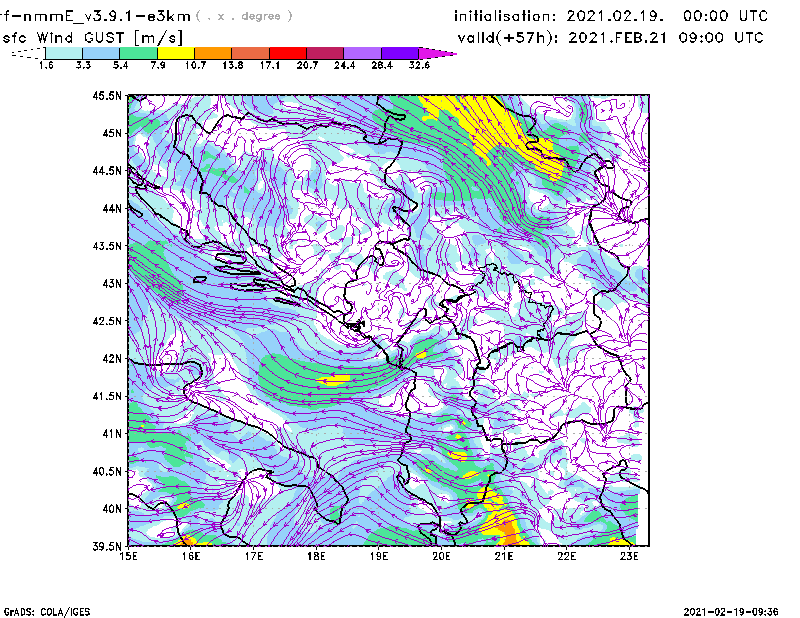Click the timestamp '2021-02-19-09:36'
The height and width of the screenshot is (618, 800).
[731, 612]
